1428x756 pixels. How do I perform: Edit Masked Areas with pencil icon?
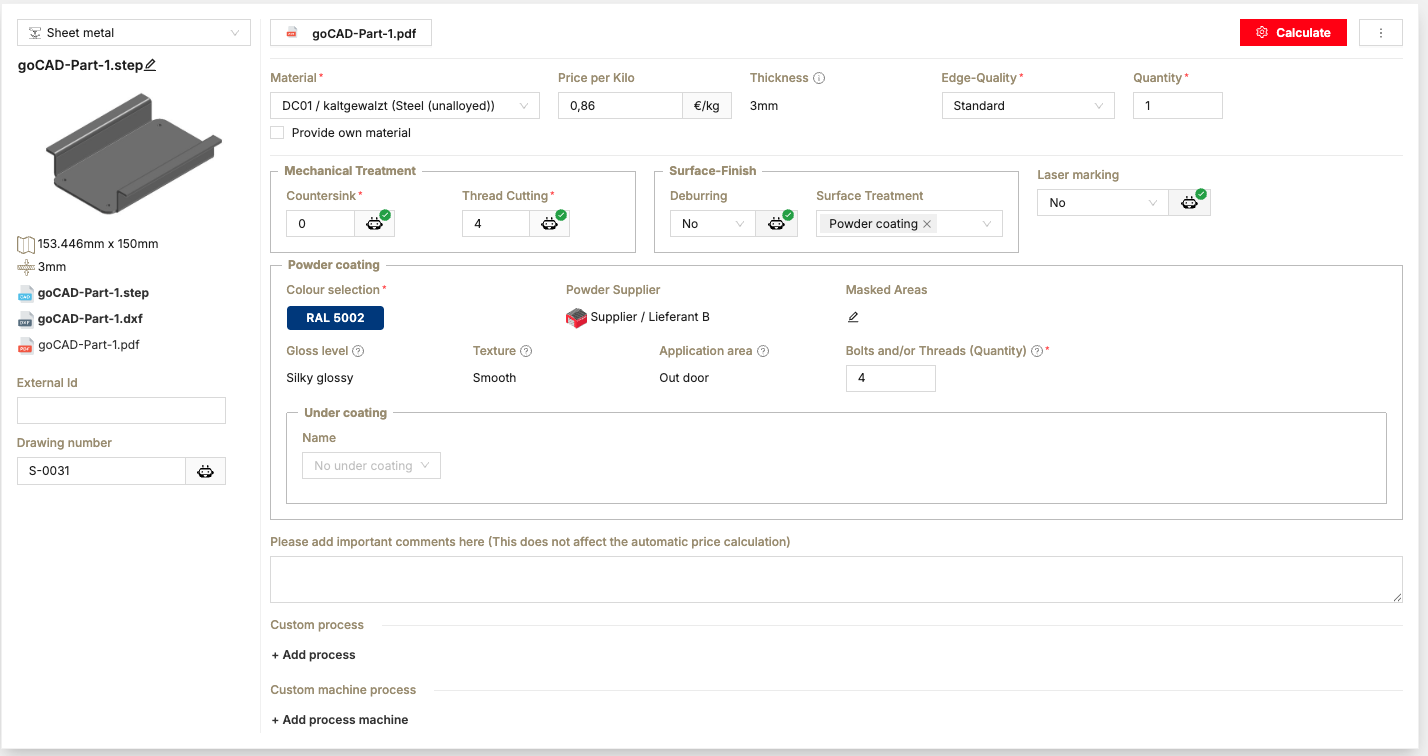[853, 317]
